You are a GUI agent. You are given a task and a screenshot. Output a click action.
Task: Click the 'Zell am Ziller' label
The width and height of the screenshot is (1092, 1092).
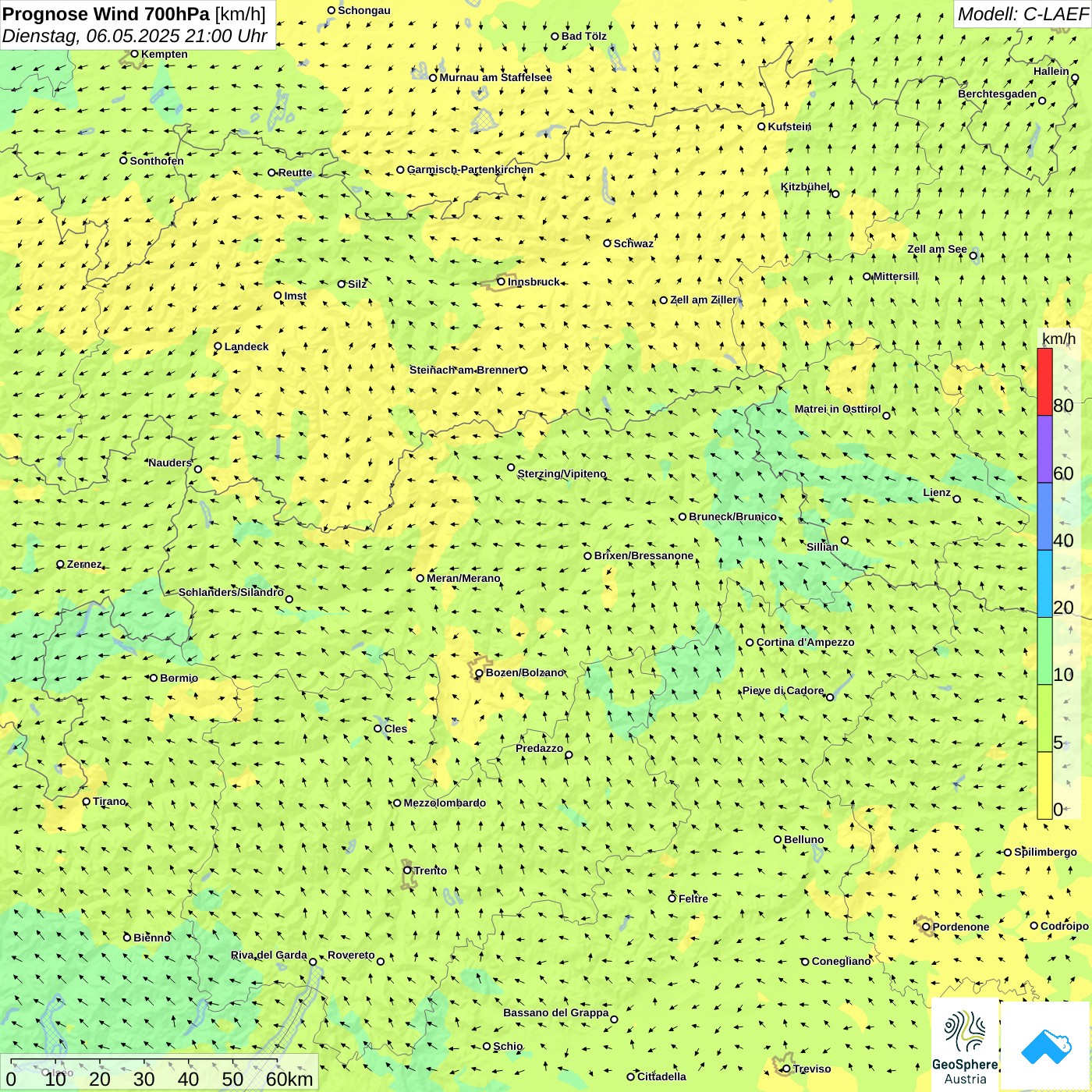coord(703,300)
